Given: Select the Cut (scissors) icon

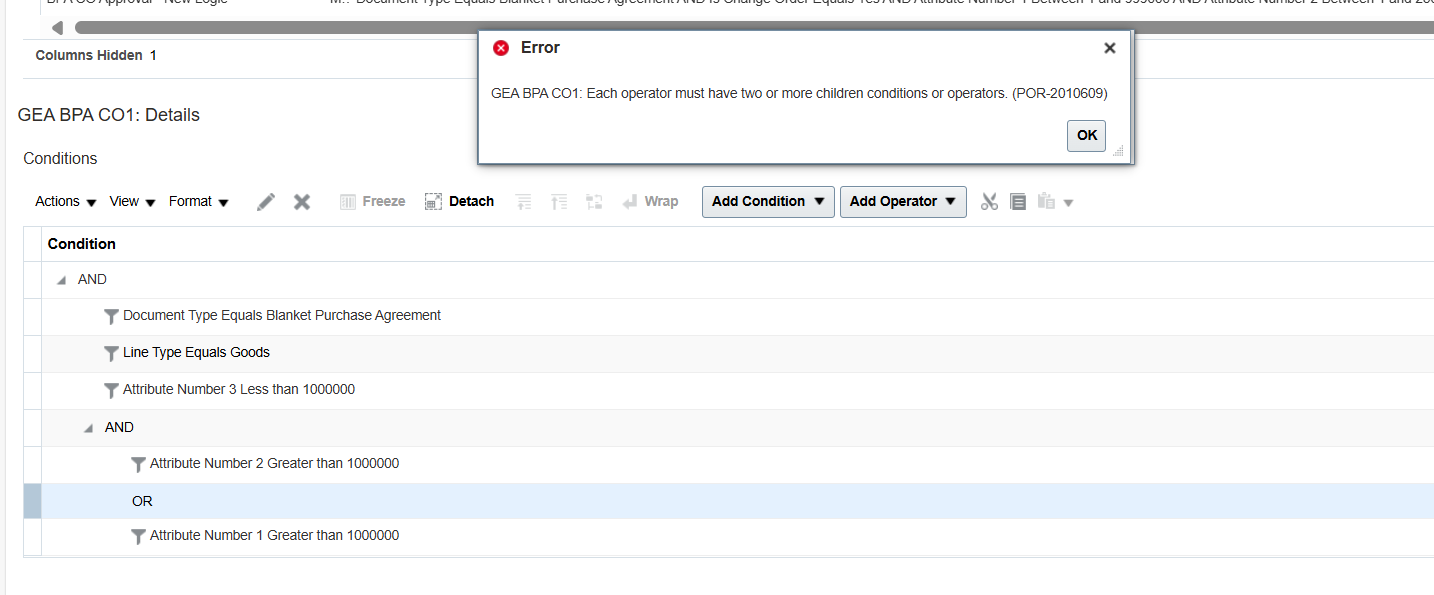Looking at the screenshot, I should (989, 201).
